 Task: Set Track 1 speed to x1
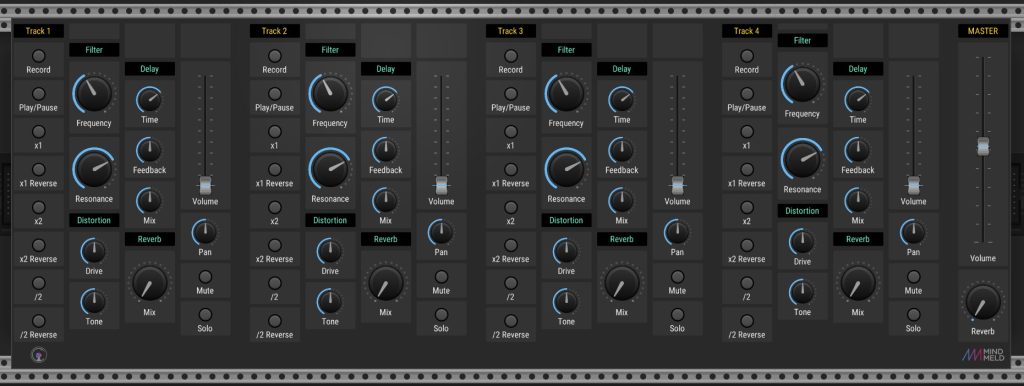(x=39, y=132)
